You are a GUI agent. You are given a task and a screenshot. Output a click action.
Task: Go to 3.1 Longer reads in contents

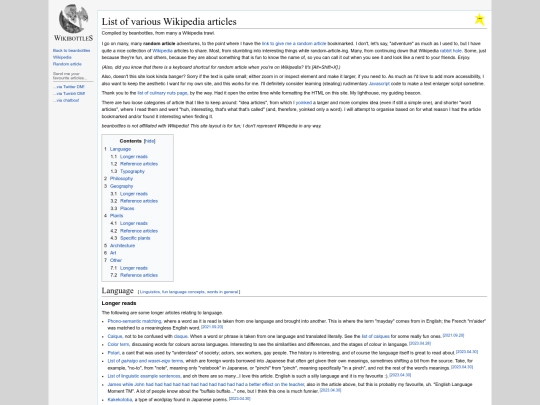click(x=134, y=194)
